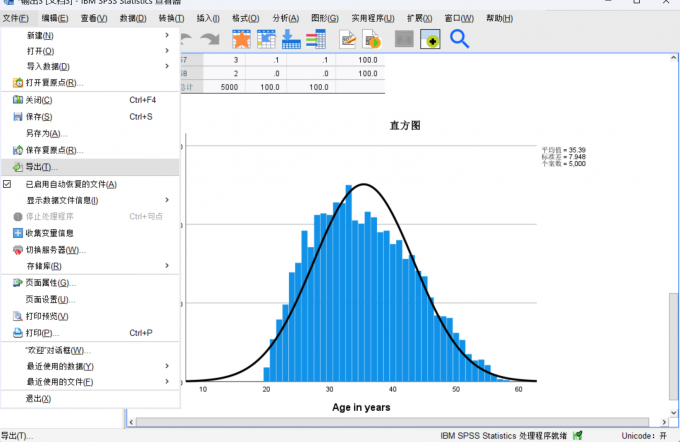Open the 分析(A) menu
Viewport: 680px width, 442px height.
coord(285,18)
